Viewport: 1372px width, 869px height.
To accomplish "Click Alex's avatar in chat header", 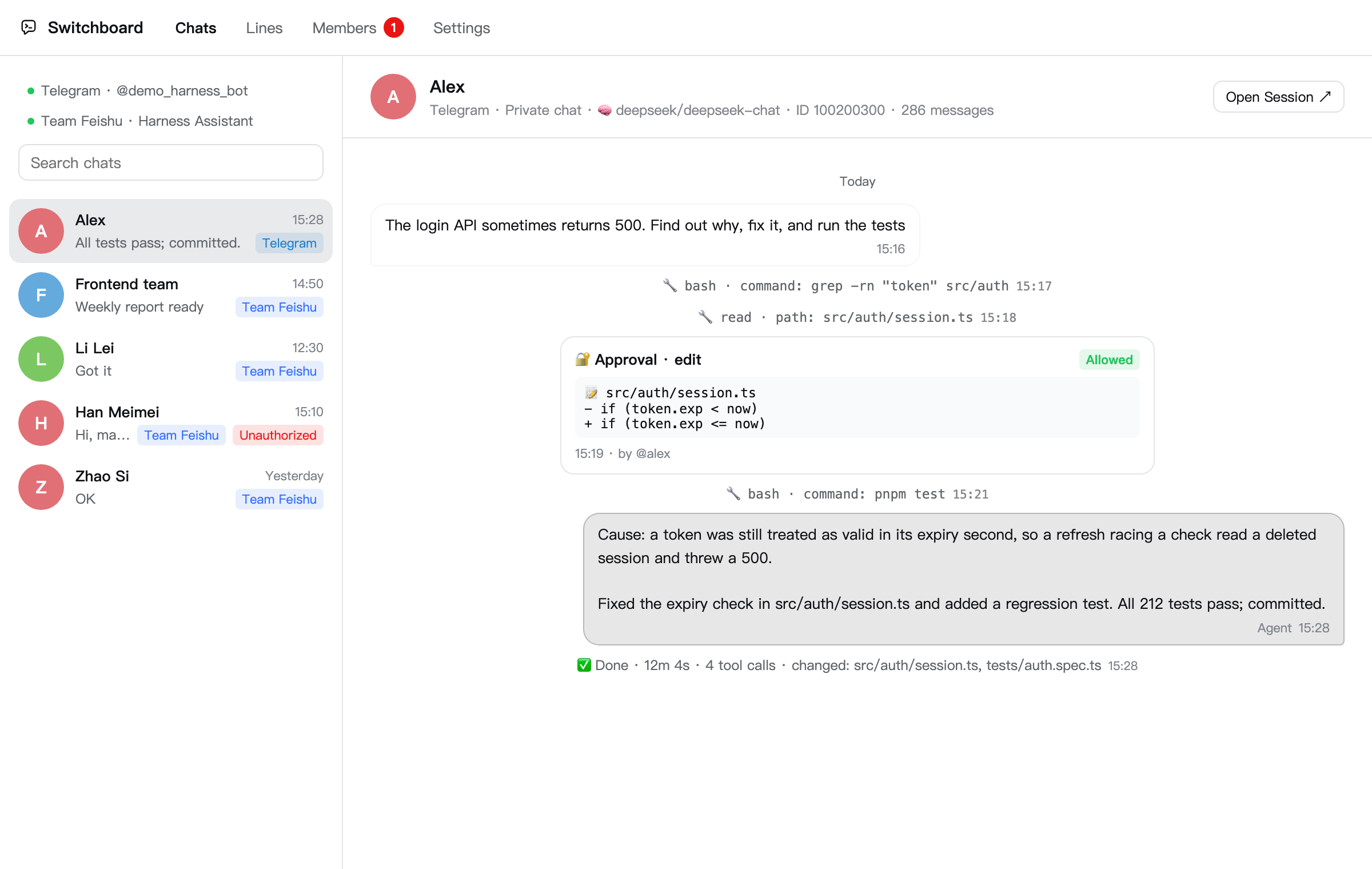I will tap(393, 97).
